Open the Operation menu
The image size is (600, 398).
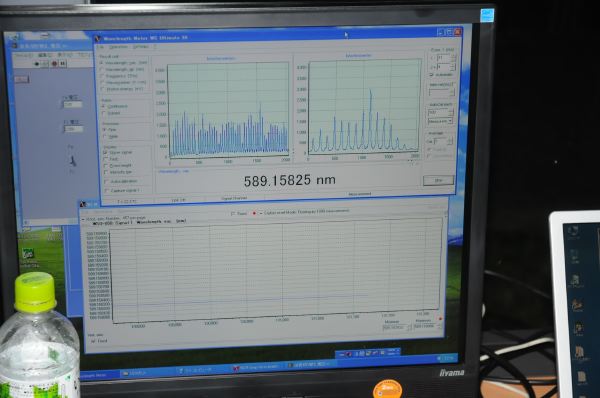(118, 47)
